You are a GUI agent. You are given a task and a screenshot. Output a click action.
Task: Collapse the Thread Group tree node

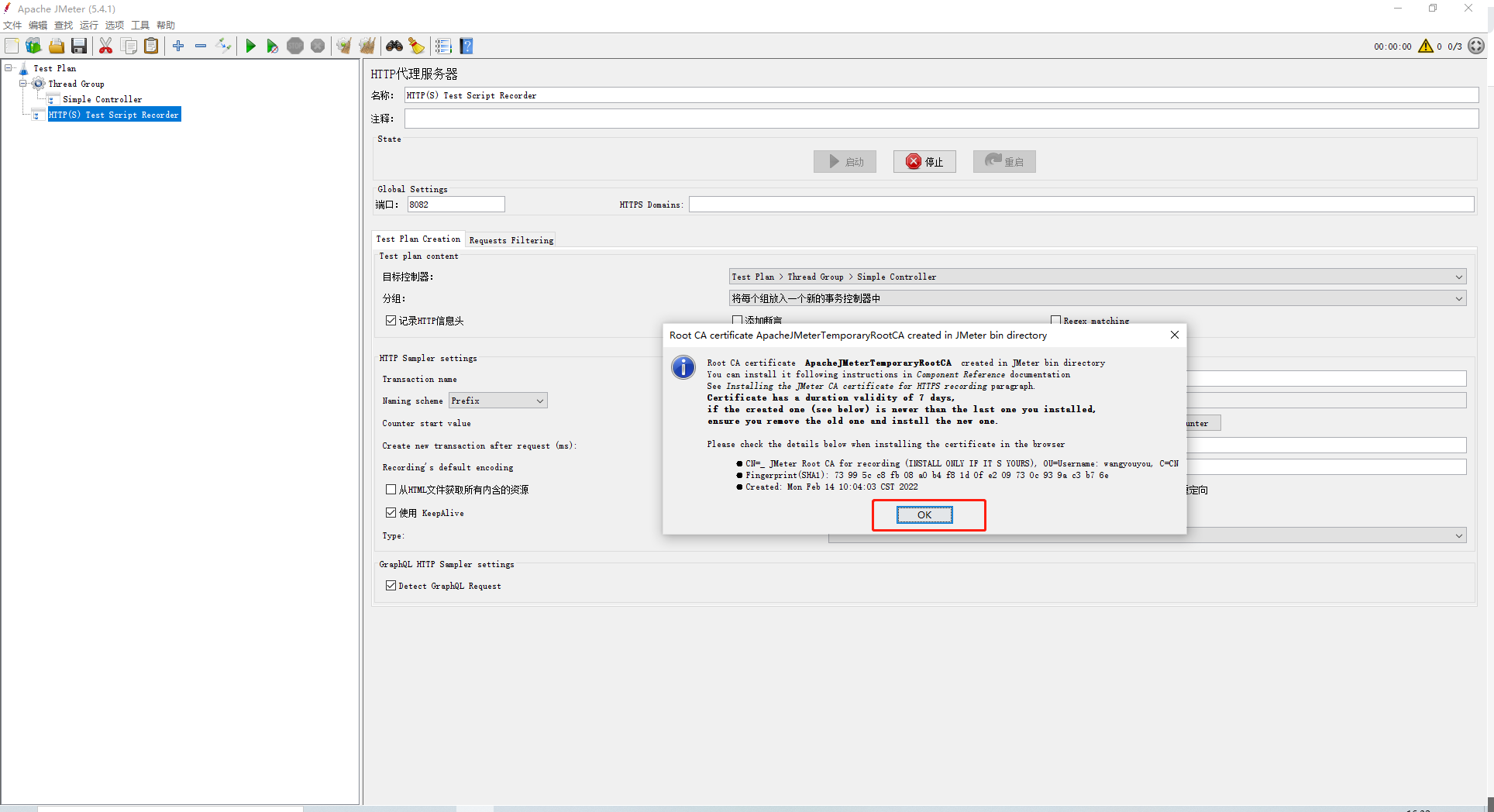point(23,84)
